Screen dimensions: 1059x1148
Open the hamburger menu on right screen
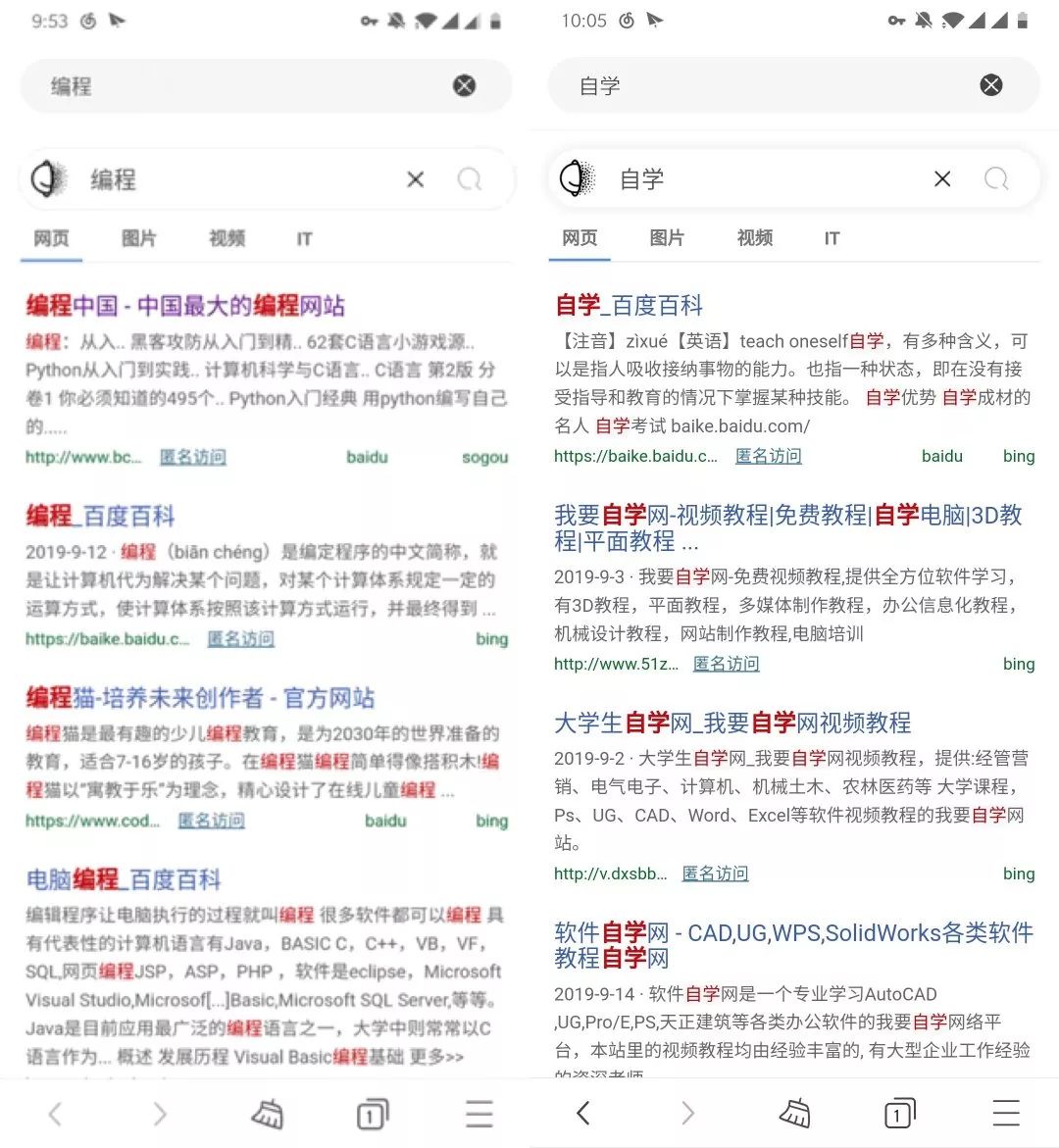[x=1006, y=1113]
